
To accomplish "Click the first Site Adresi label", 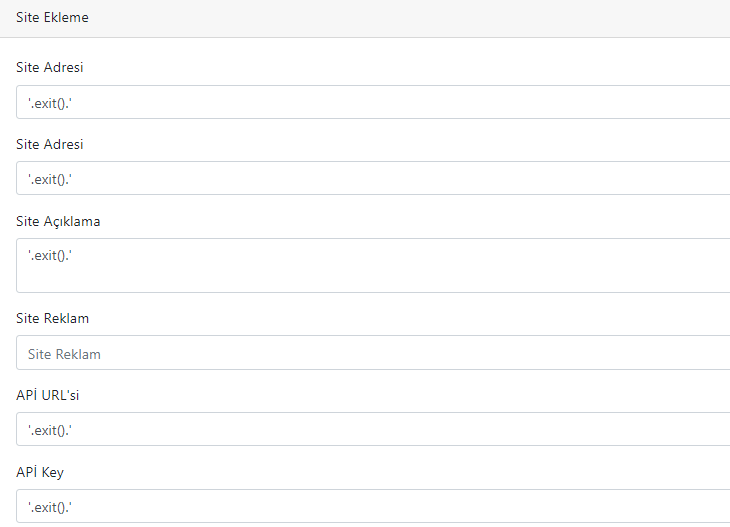I will (50, 68).
